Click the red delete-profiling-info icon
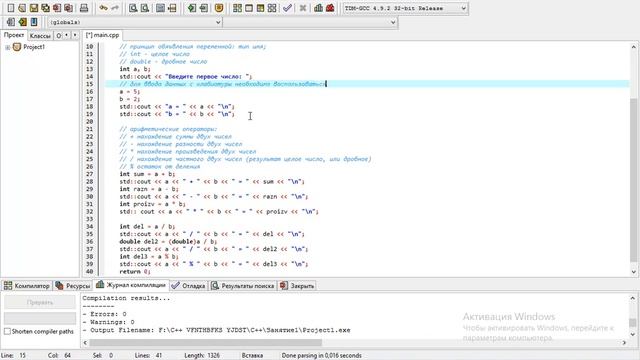The width and height of the screenshot is (640, 360). (330, 8)
